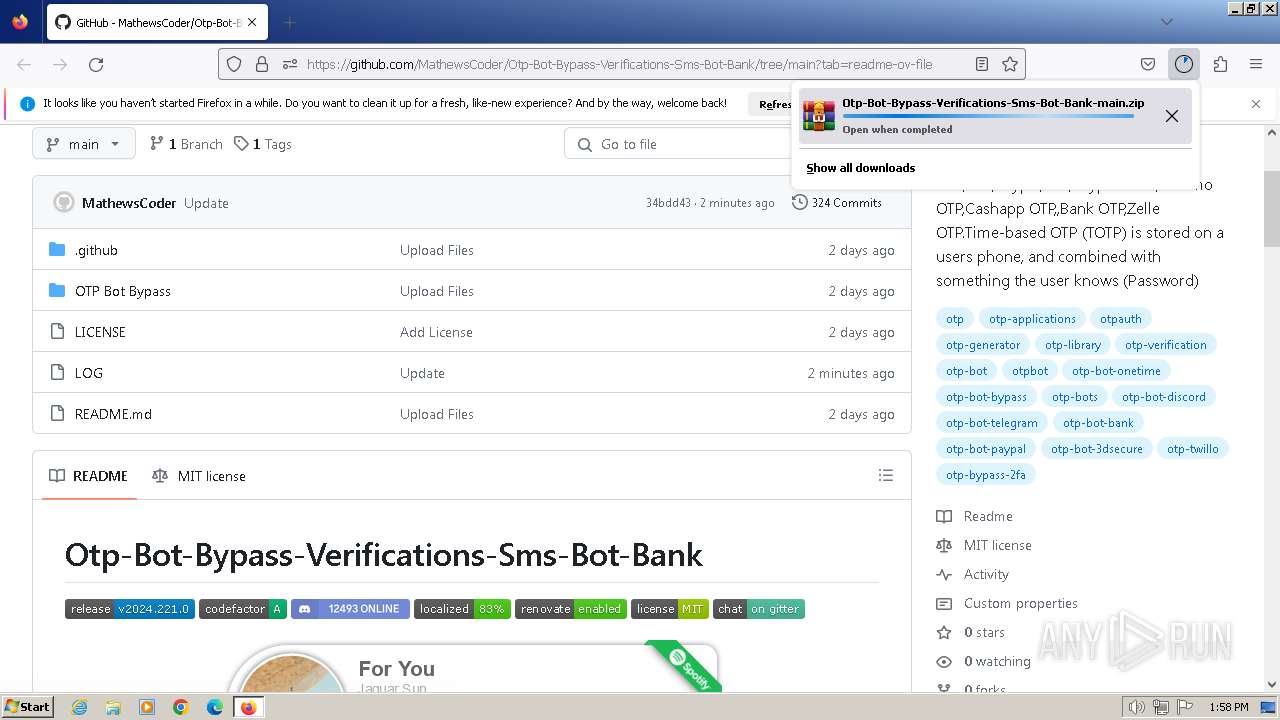
Task: Click the otp-twillo topic tag
Action: point(1193,449)
